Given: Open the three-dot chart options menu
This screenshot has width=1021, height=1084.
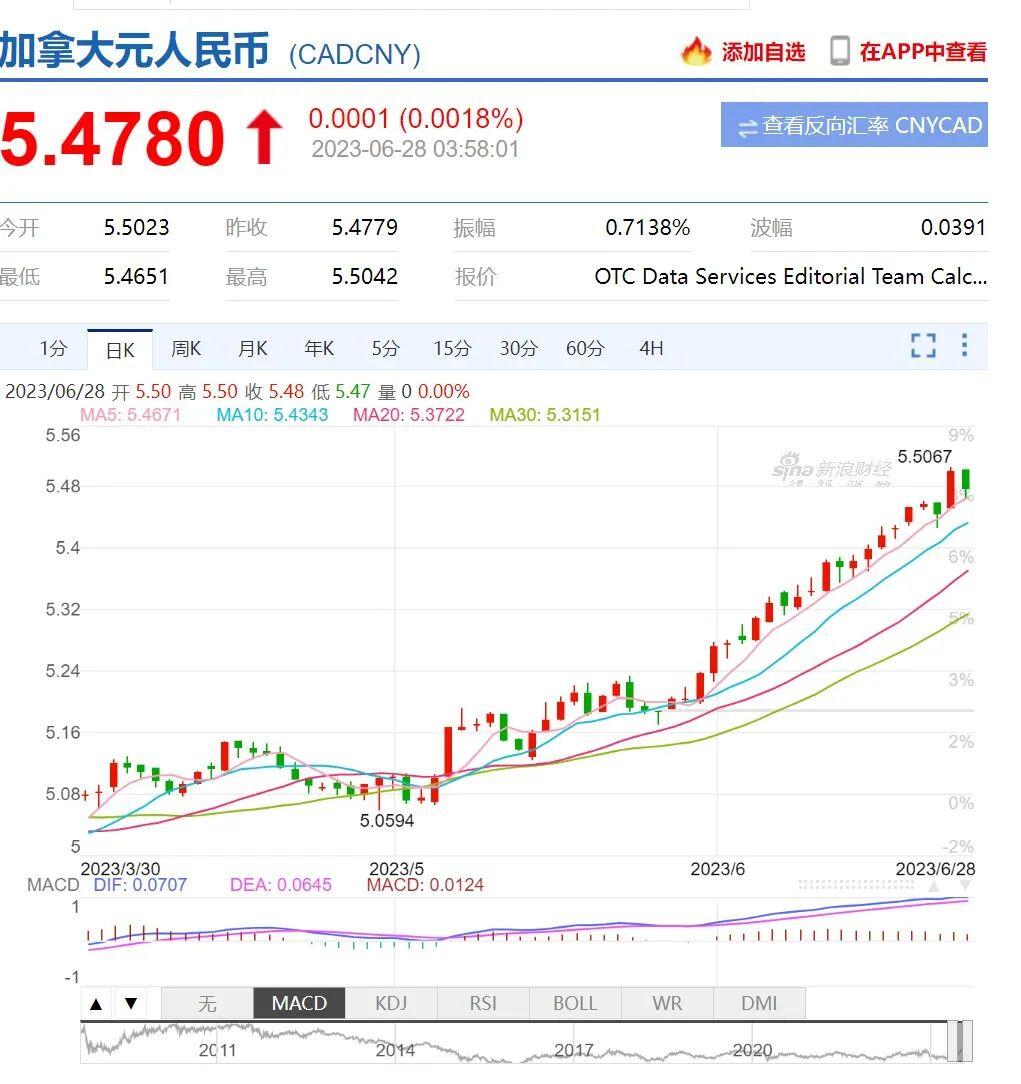Looking at the screenshot, I should (x=964, y=346).
